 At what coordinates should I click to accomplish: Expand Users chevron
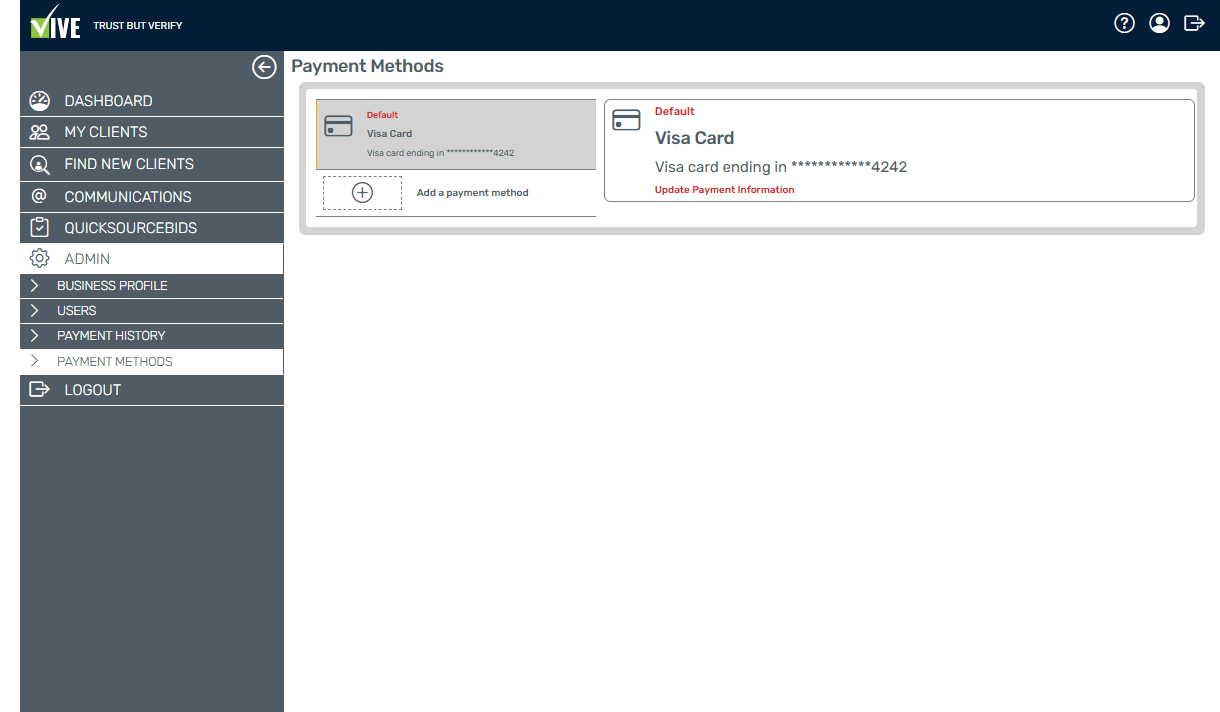[x=35, y=311]
